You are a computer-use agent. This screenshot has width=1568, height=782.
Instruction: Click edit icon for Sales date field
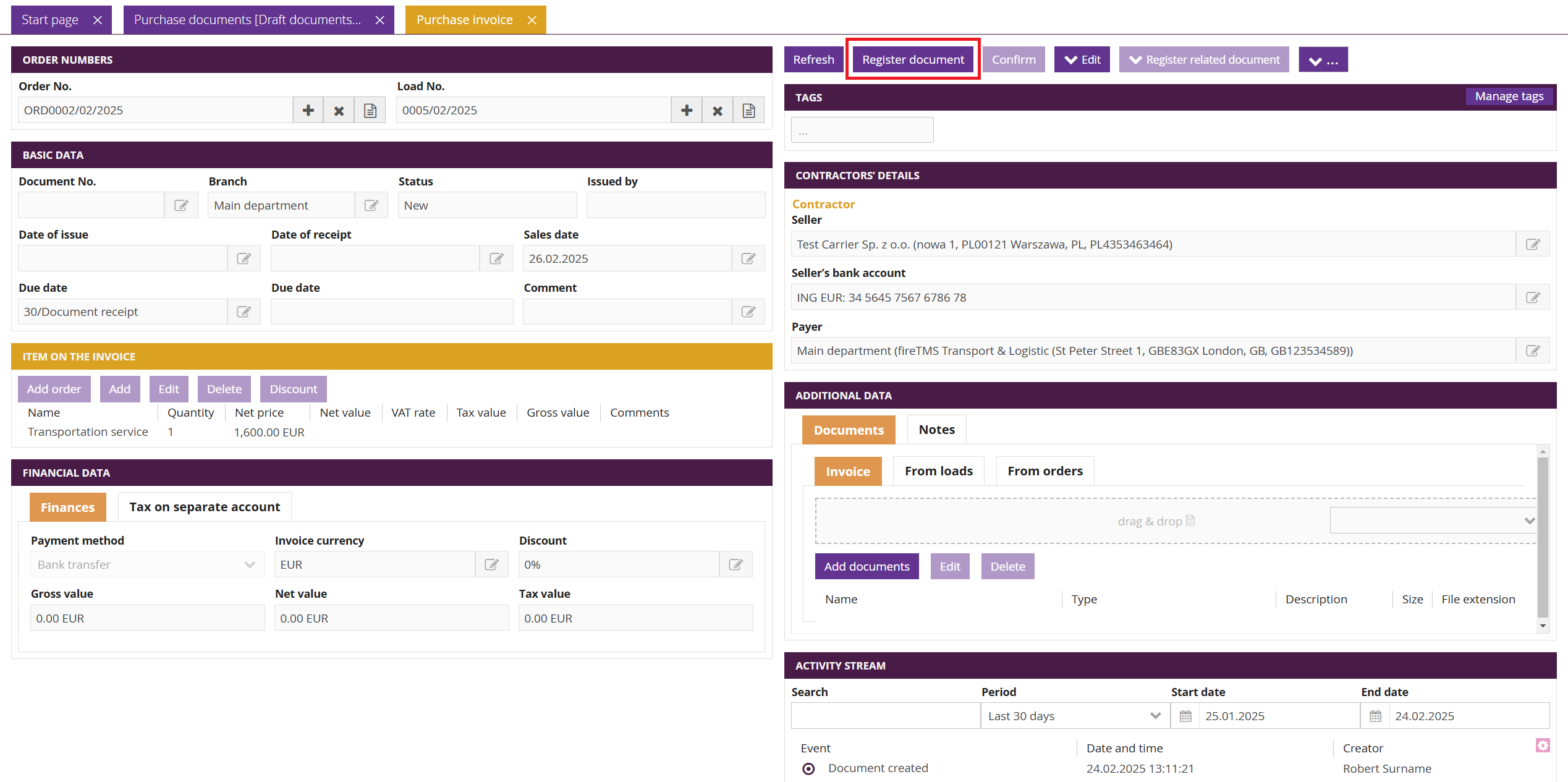pos(748,258)
